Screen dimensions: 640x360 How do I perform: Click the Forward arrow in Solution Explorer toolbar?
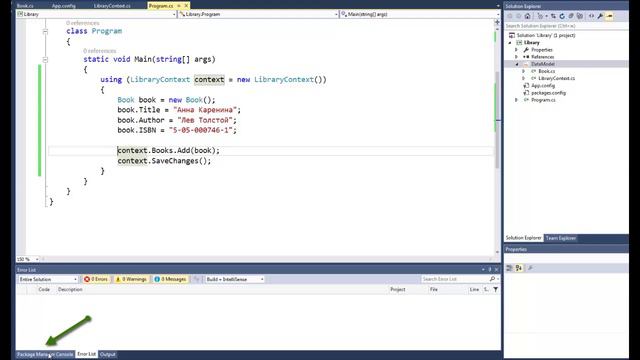[x=518, y=16]
